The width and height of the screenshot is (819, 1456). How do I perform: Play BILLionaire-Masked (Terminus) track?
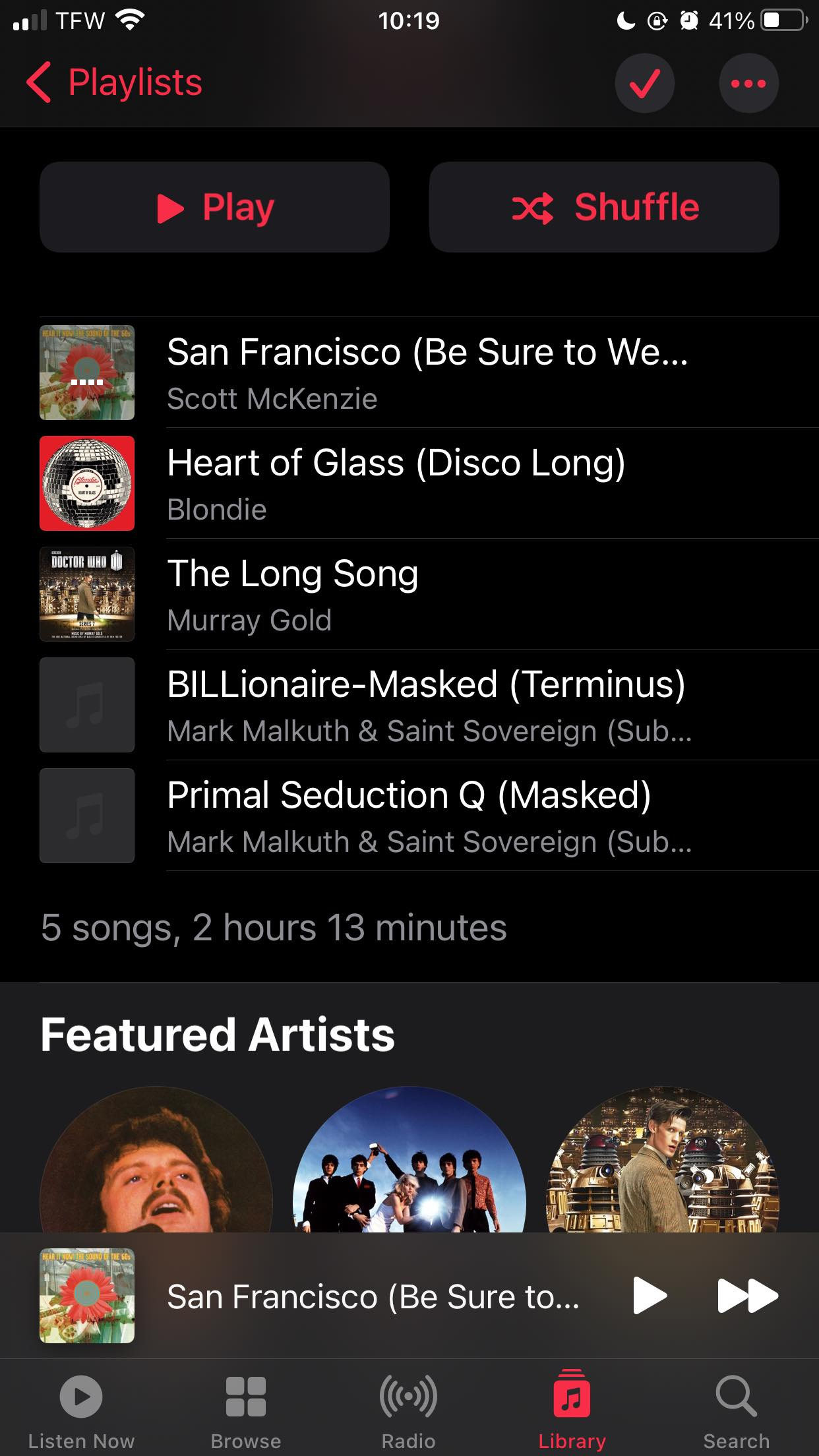click(427, 705)
